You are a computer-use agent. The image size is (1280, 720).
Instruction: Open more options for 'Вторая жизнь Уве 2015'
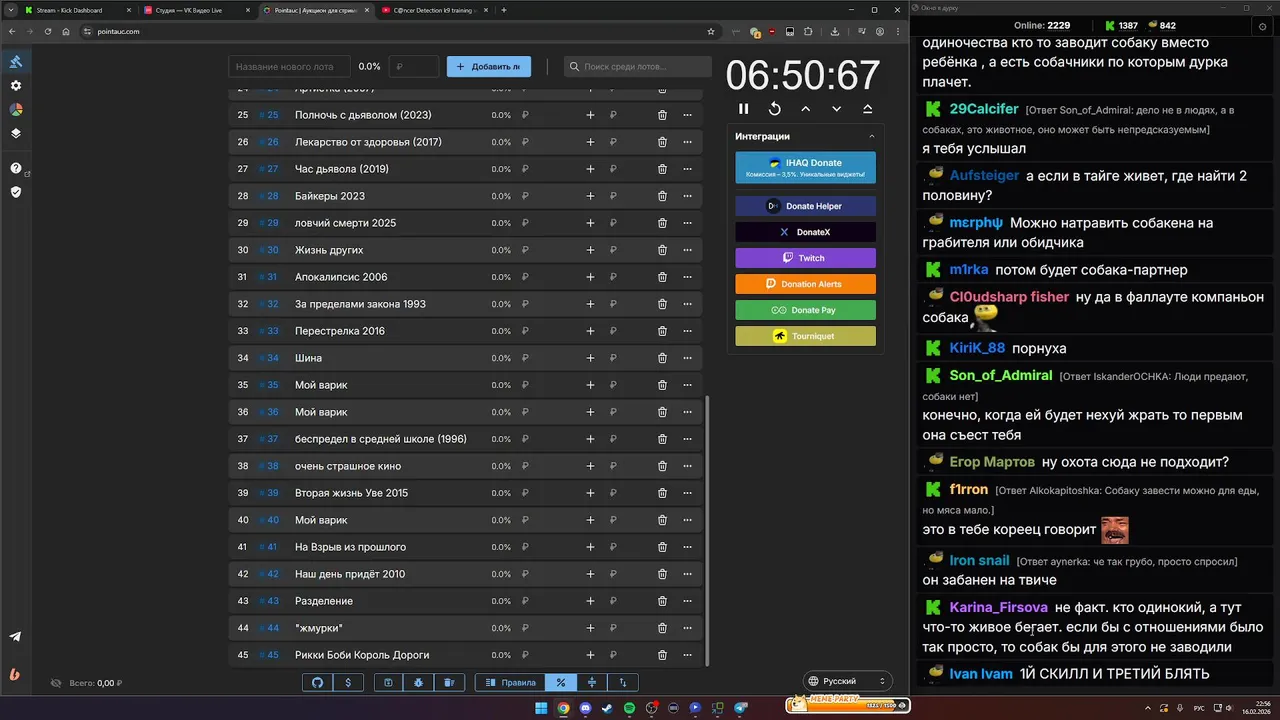pyautogui.click(x=687, y=493)
